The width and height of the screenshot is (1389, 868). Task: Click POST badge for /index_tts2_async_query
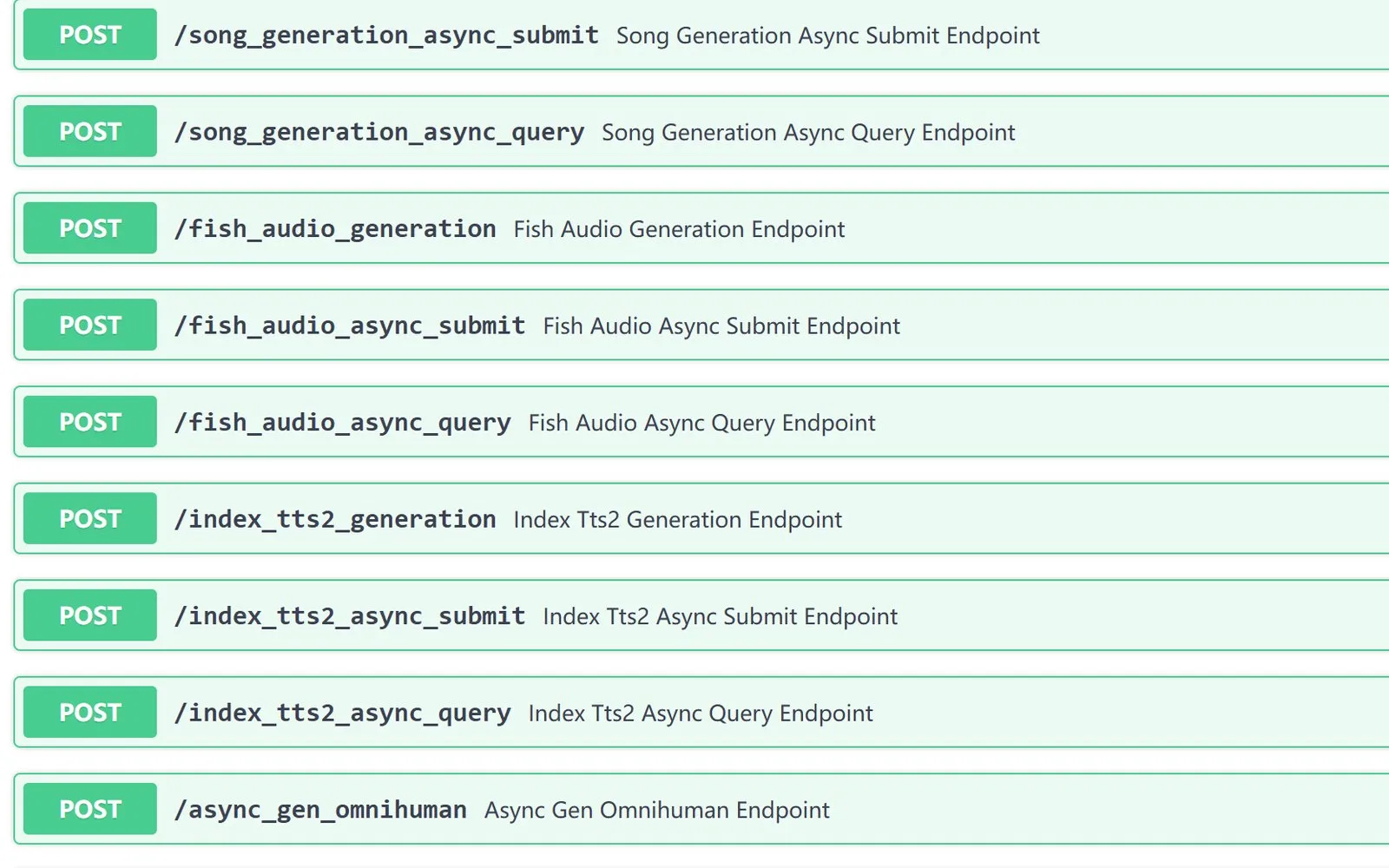coord(90,712)
